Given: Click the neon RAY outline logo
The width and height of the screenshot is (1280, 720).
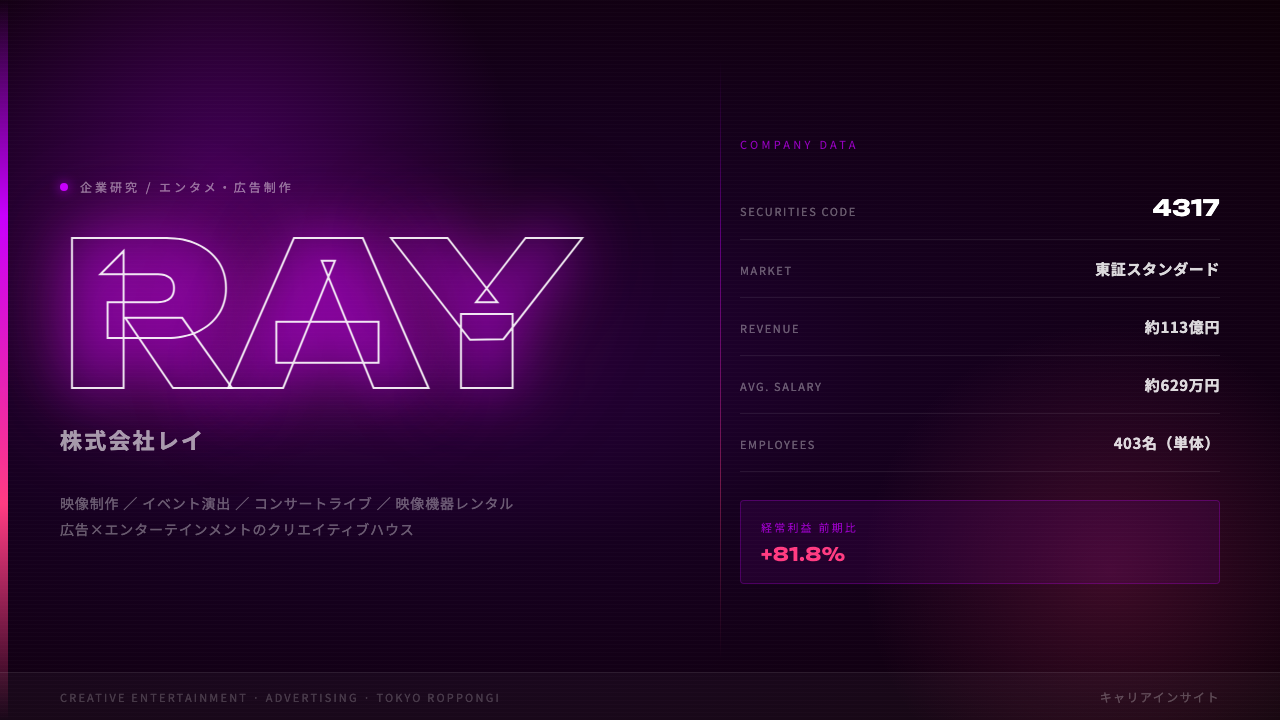Looking at the screenshot, I should click(326, 313).
